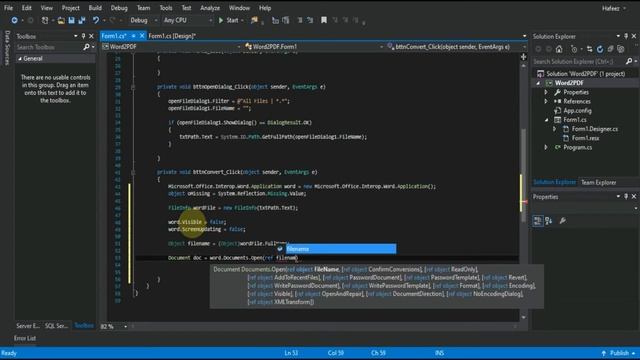The image size is (640, 360).
Task: Select App.config in Solution Explorer
Action: coord(577,111)
